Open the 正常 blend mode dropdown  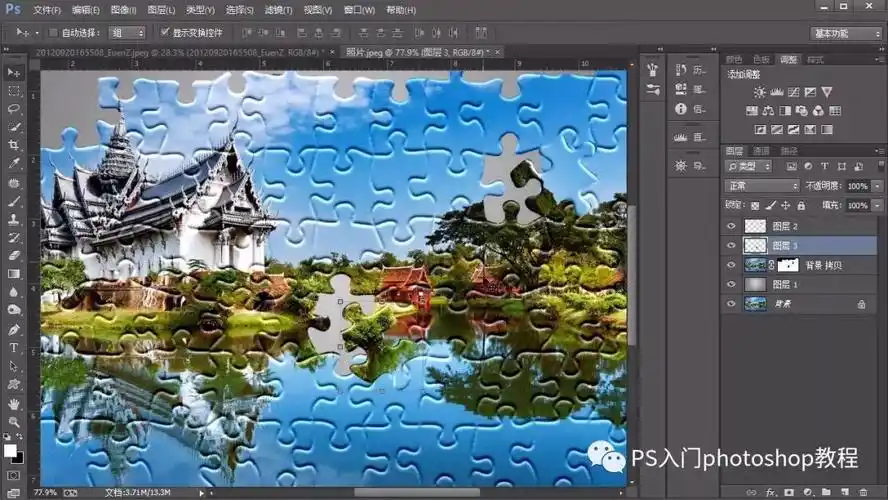coord(762,186)
